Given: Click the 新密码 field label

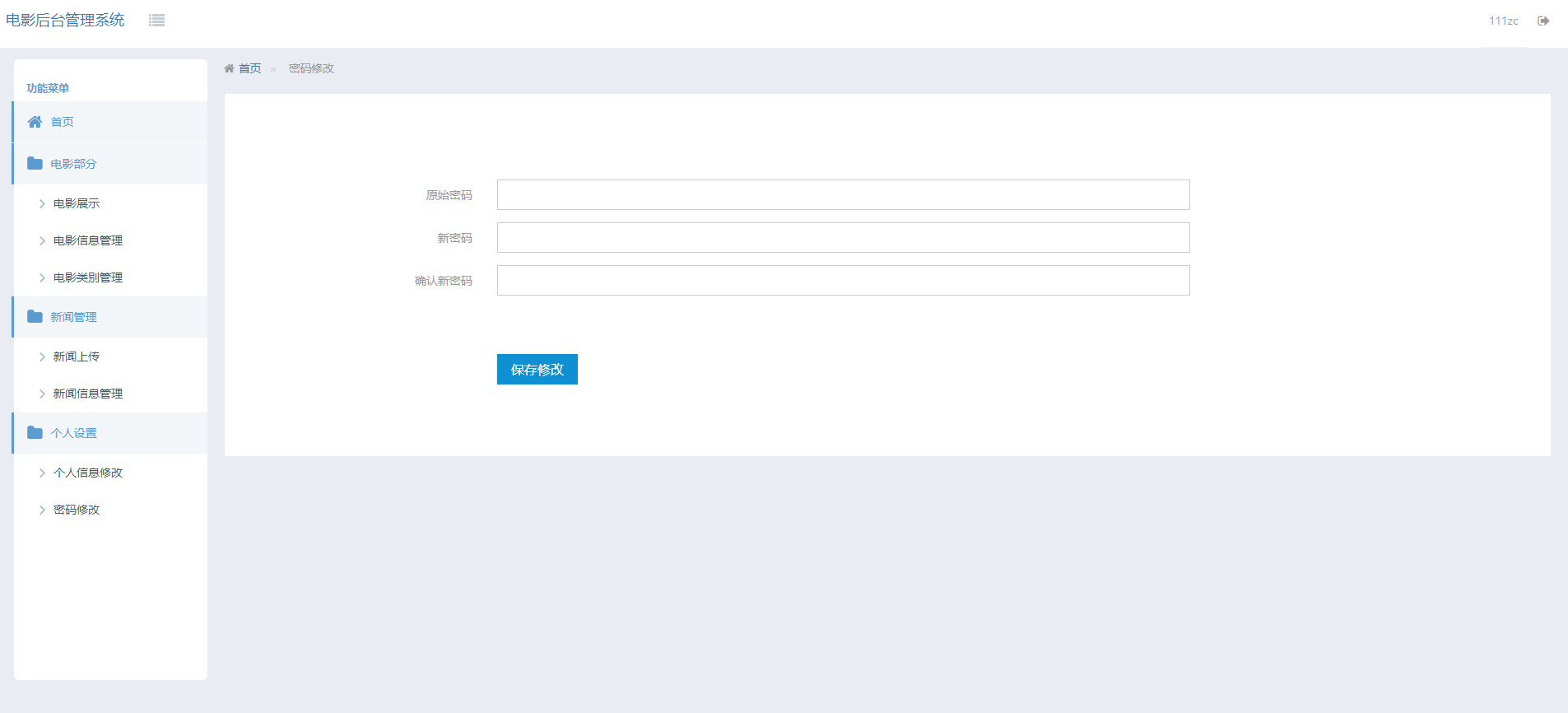Looking at the screenshot, I should tap(454, 238).
